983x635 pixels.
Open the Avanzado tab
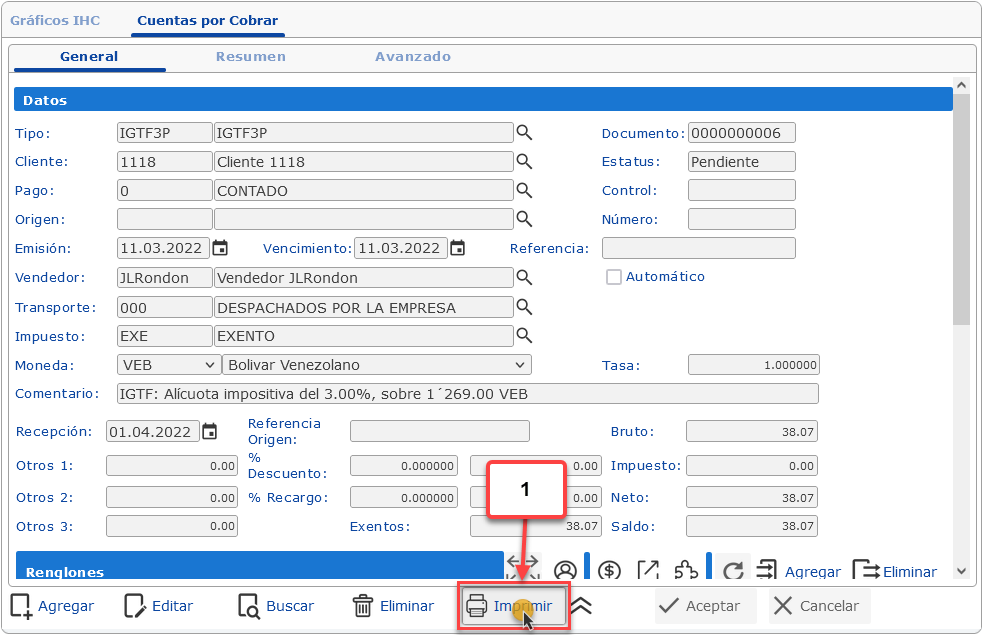click(412, 57)
